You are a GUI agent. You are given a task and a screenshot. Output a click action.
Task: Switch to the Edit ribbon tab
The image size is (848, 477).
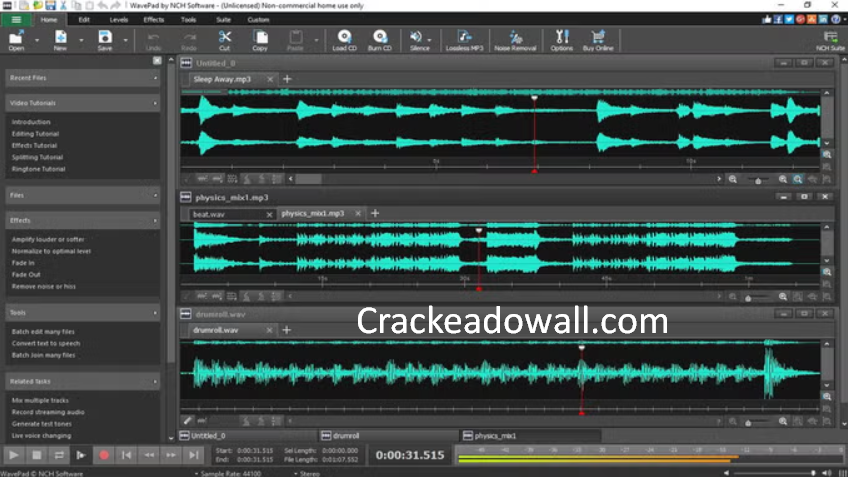[84, 19]
